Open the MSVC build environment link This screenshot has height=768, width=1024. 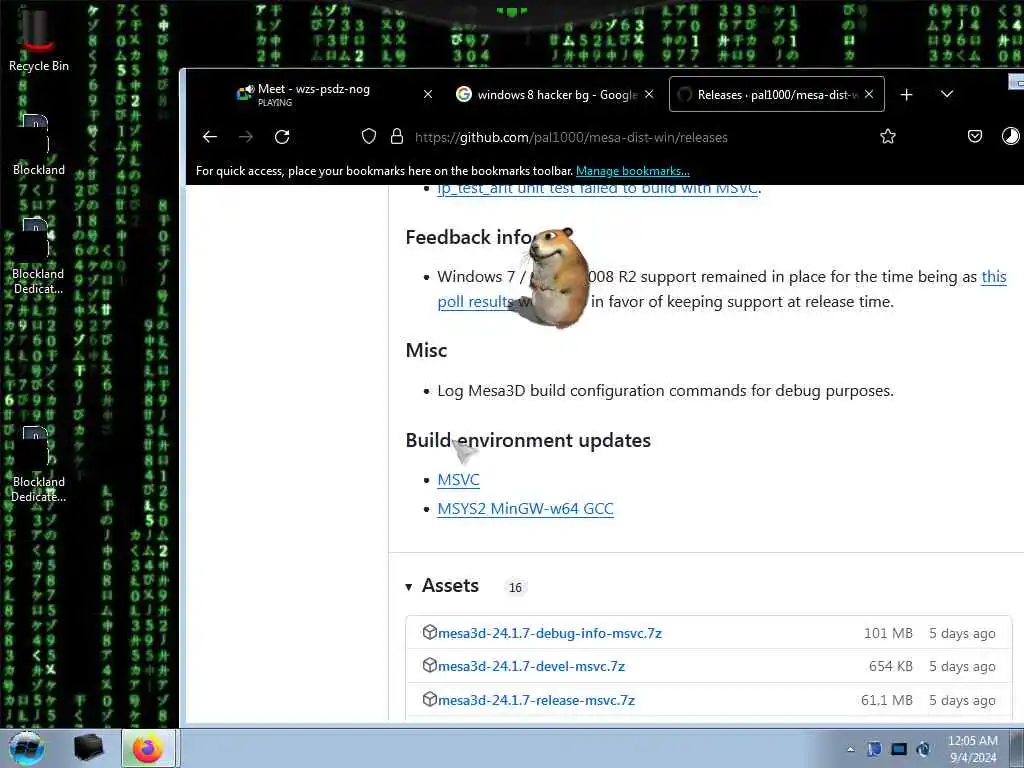coord(458,480)
